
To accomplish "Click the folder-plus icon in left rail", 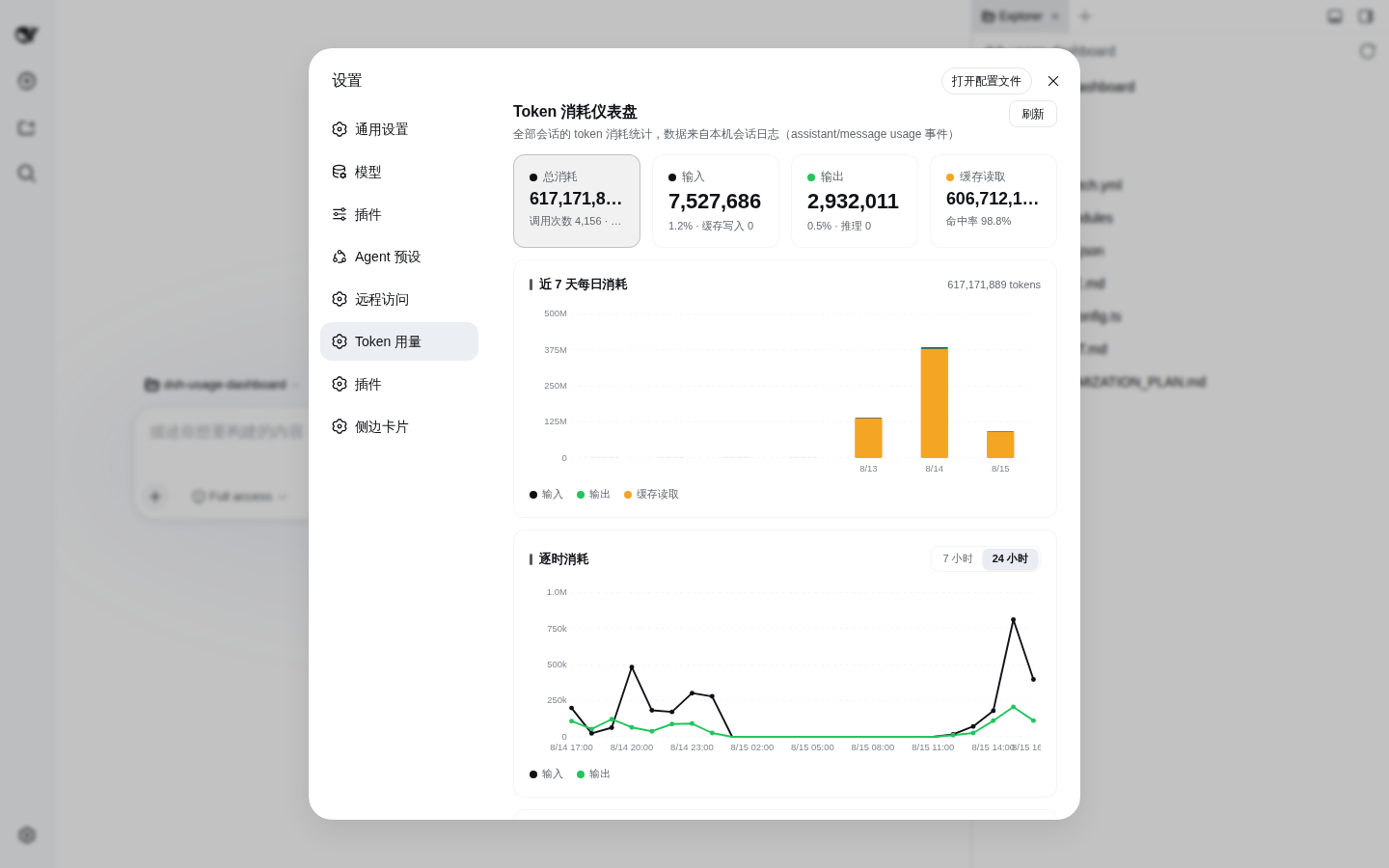I will click(27, 127).
